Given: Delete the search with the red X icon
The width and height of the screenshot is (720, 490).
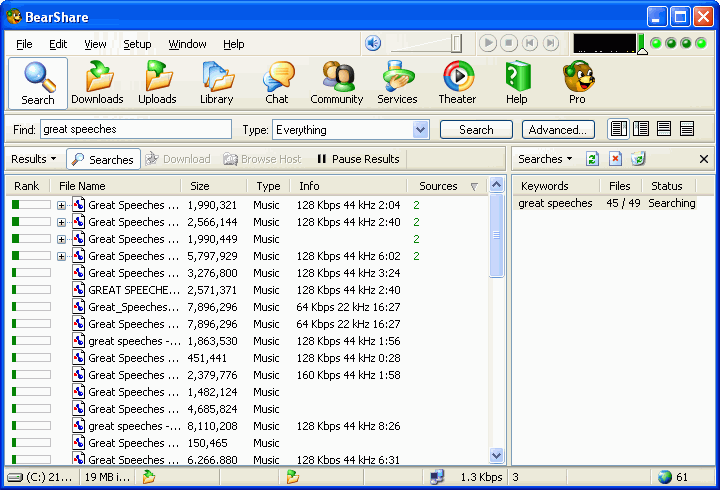Looking at the screenshot, I should [615, 159].
